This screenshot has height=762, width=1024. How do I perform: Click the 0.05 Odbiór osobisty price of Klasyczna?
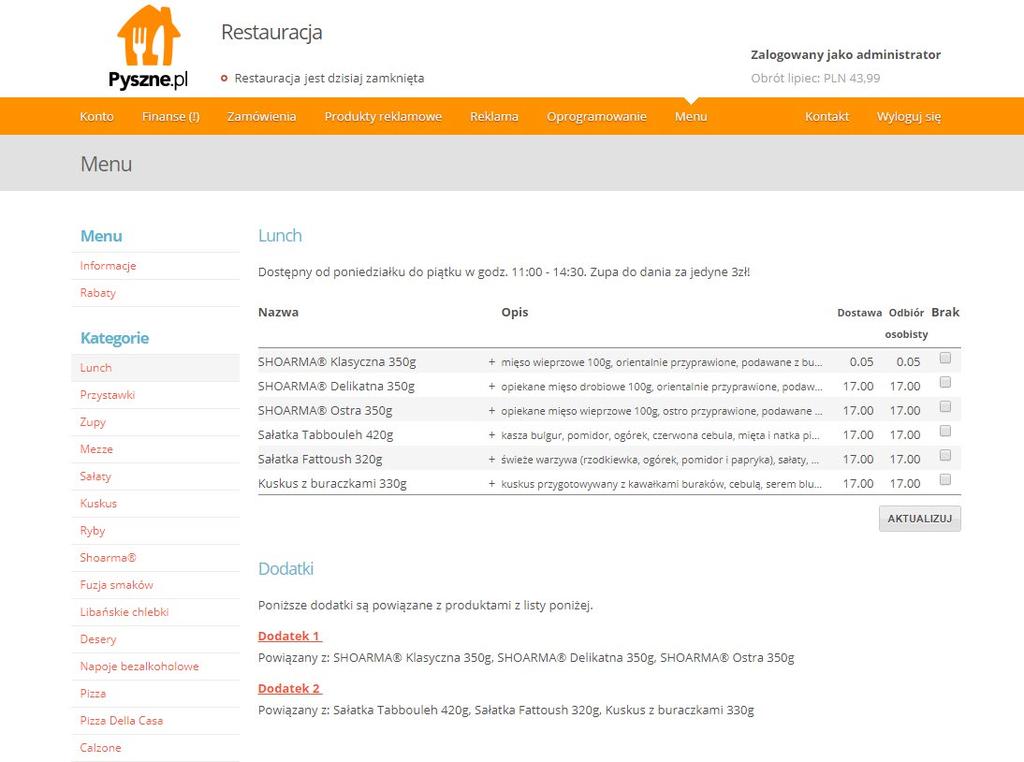908,362
